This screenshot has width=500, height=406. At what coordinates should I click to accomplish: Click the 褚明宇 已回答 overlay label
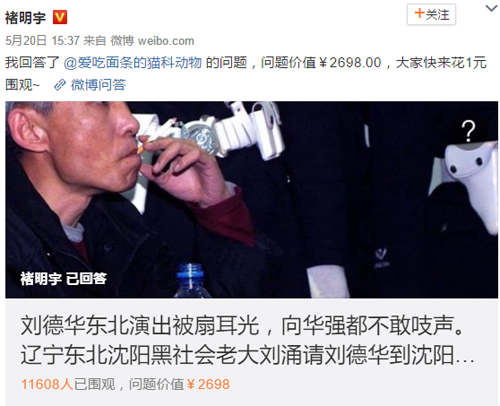[63, 278]
